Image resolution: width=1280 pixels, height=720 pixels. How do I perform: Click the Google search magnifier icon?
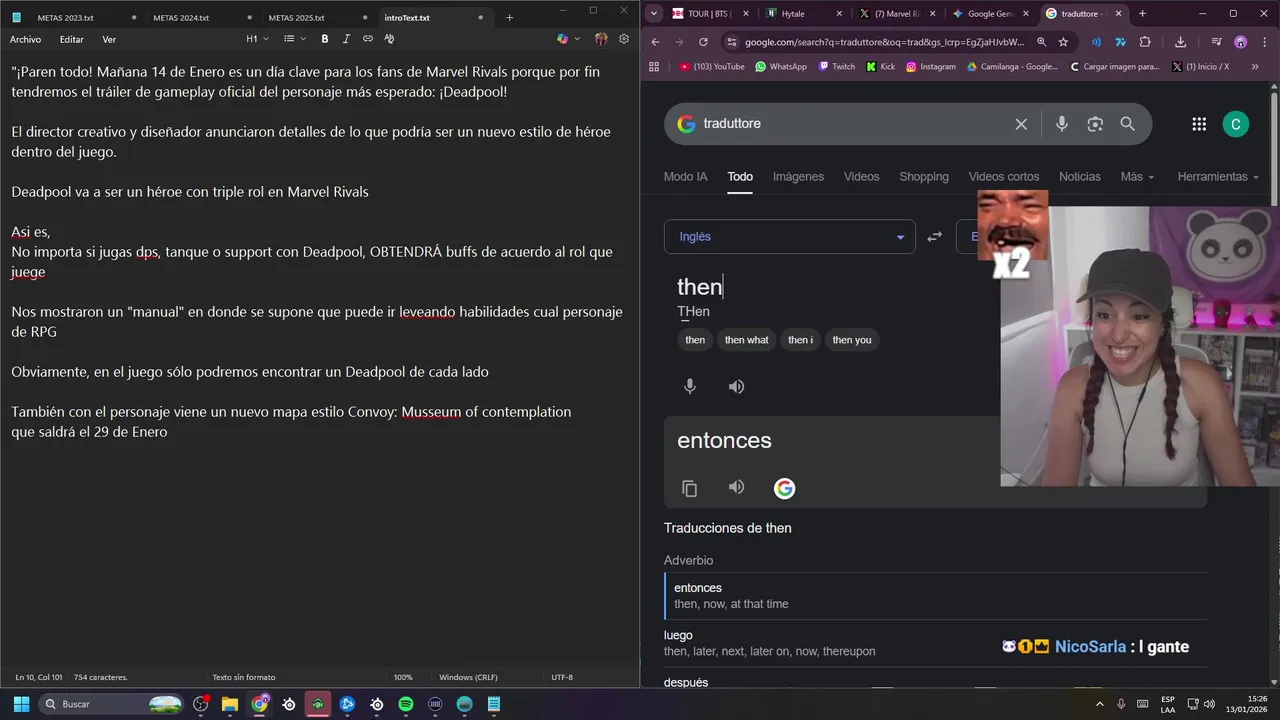point(1128,124)
